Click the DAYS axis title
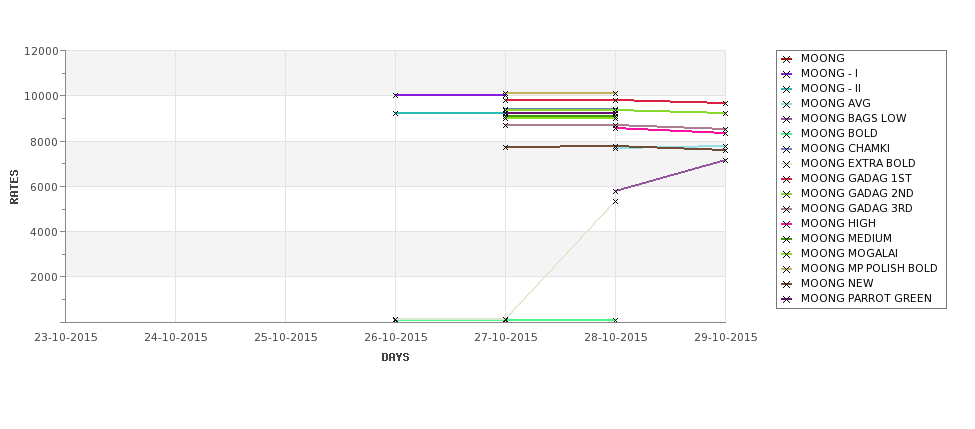The height and width of the screenshot is (429, 975). click(395, 358)
